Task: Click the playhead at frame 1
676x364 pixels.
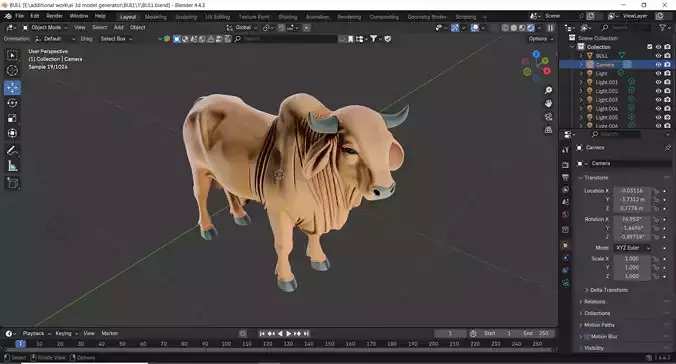Action: (x=20, y=344)
